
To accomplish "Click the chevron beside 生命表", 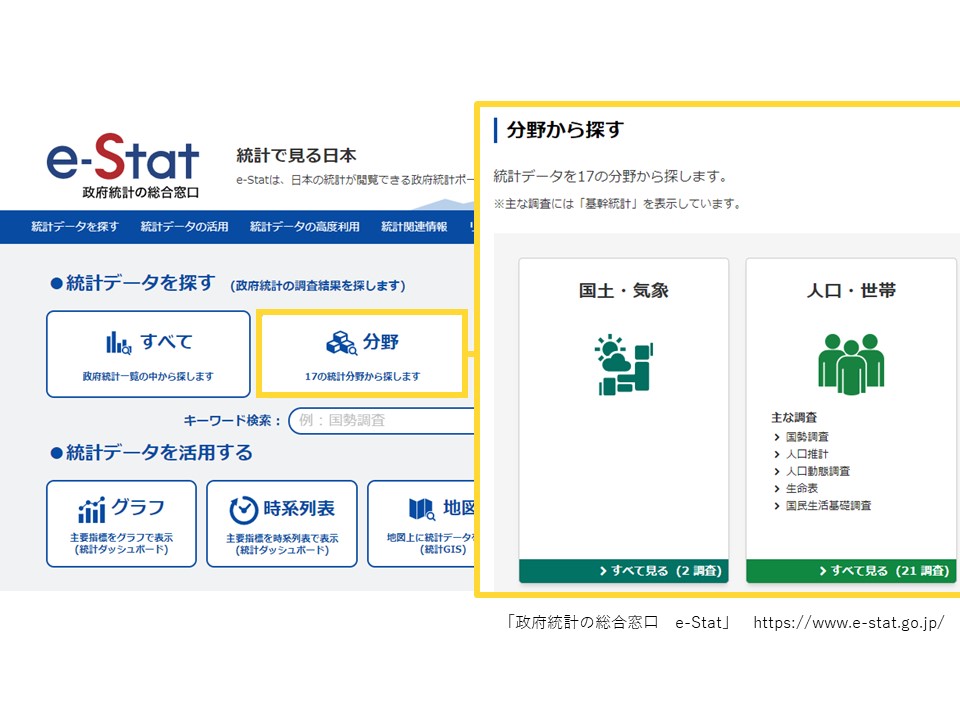I will (777, 489).
